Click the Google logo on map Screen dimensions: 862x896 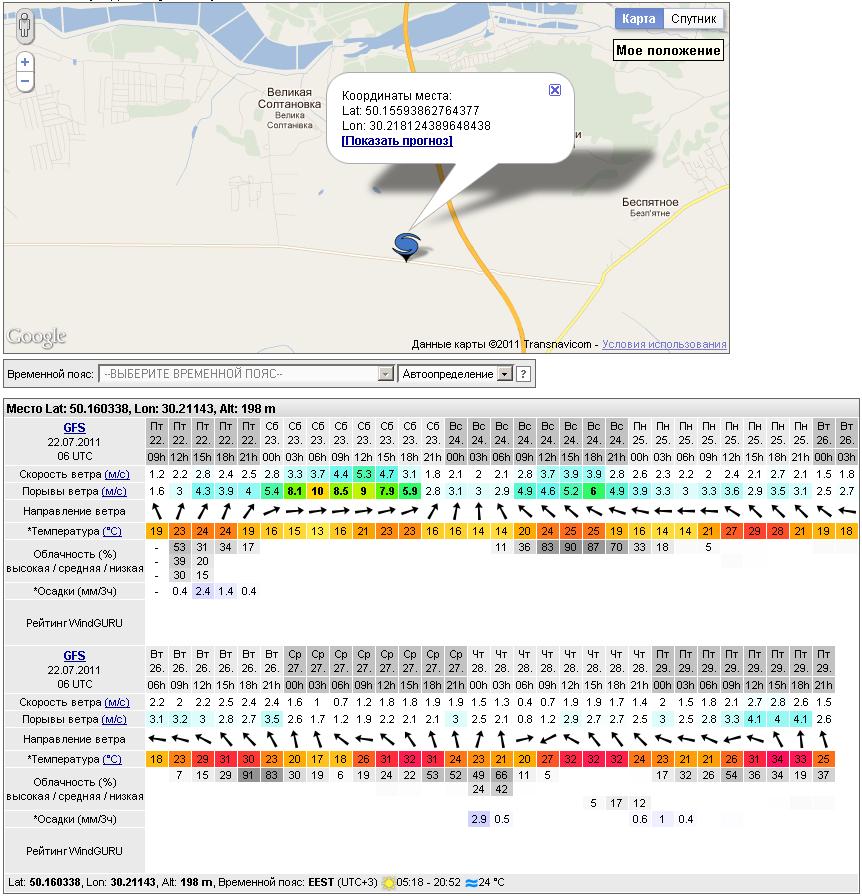36,337
